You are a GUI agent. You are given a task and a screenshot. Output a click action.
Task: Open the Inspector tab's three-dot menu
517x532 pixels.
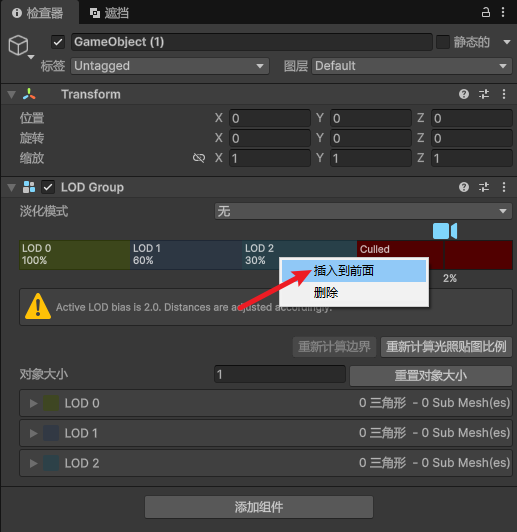tap(503, 13)
